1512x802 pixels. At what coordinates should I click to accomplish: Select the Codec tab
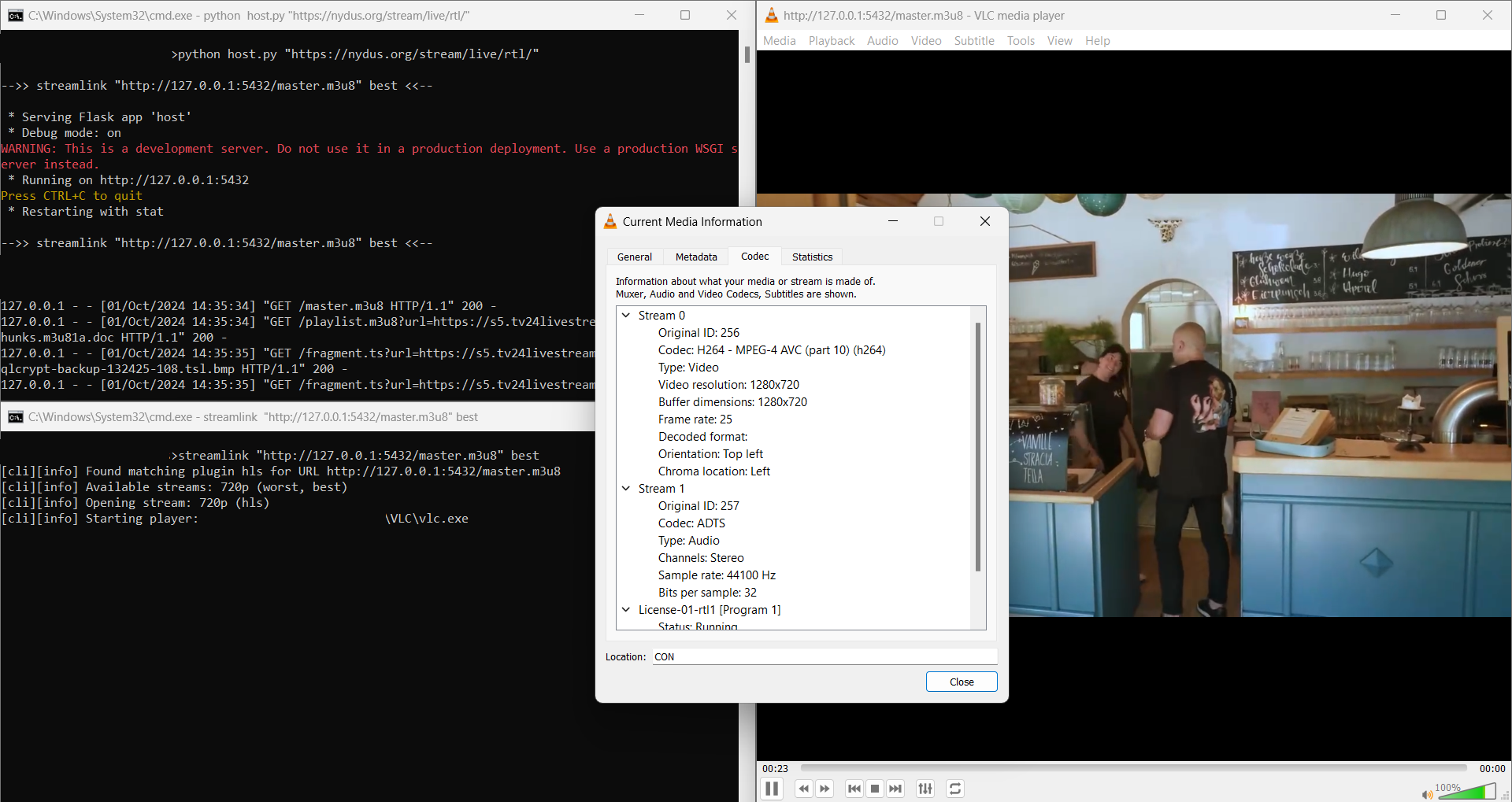pos(755,257)
